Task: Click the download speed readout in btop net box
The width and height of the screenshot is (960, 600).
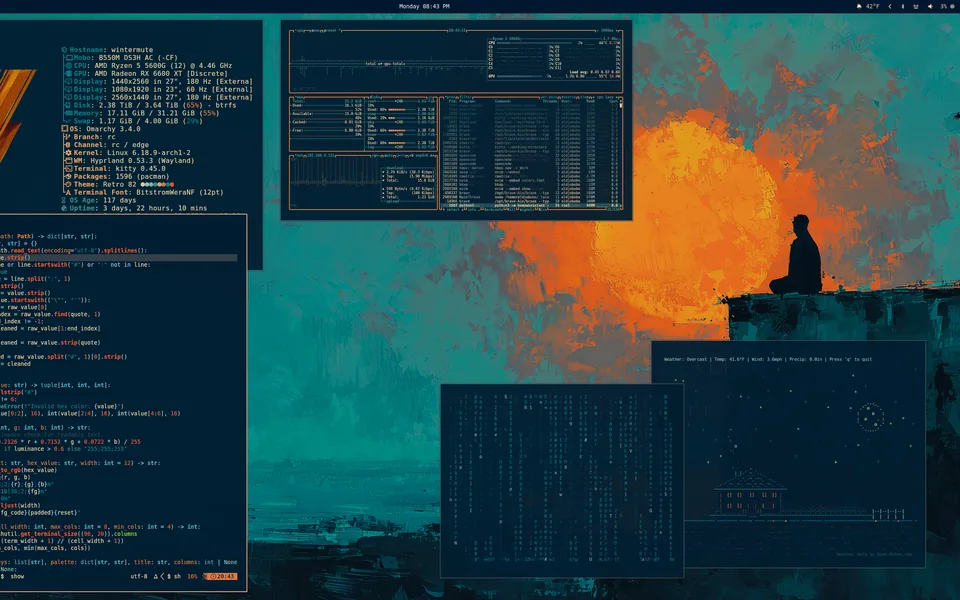Action: pyautogui.click(x=410, y=172)
